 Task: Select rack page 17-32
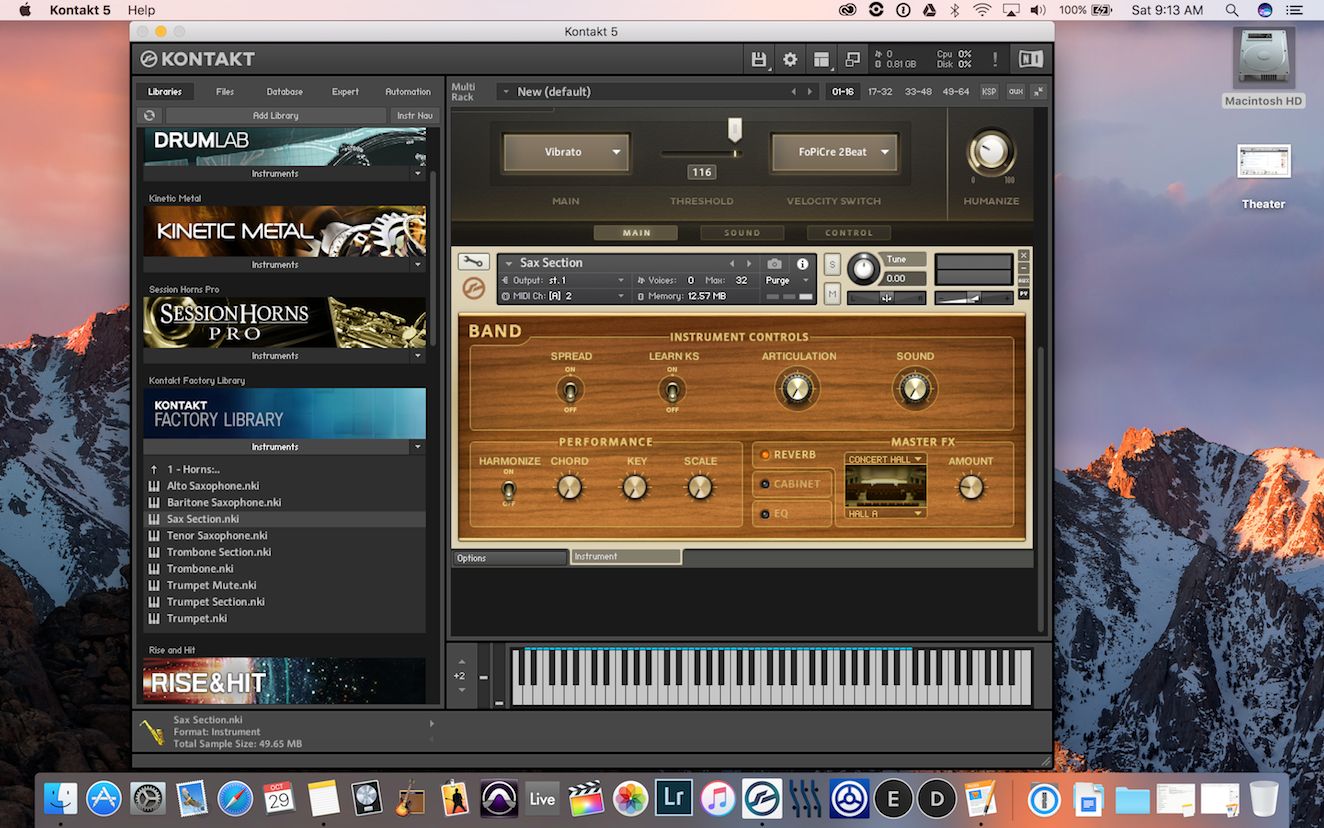pyautogui.click(x=880, y=91)
